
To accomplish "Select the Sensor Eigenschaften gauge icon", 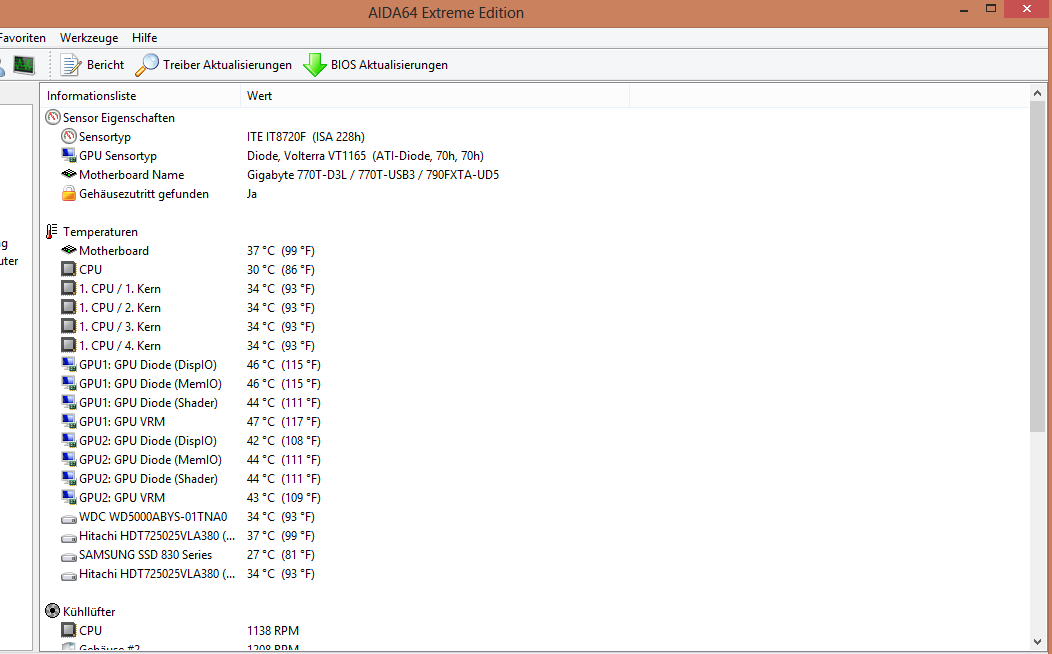I will pyautogui.click(x=53, y=117).
